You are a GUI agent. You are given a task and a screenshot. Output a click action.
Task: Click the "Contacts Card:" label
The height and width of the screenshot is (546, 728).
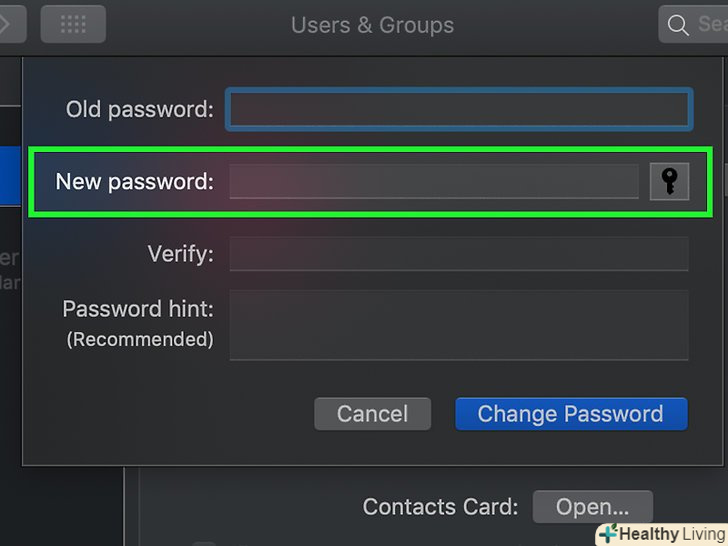pyautogui.click(x=440, y=507)
